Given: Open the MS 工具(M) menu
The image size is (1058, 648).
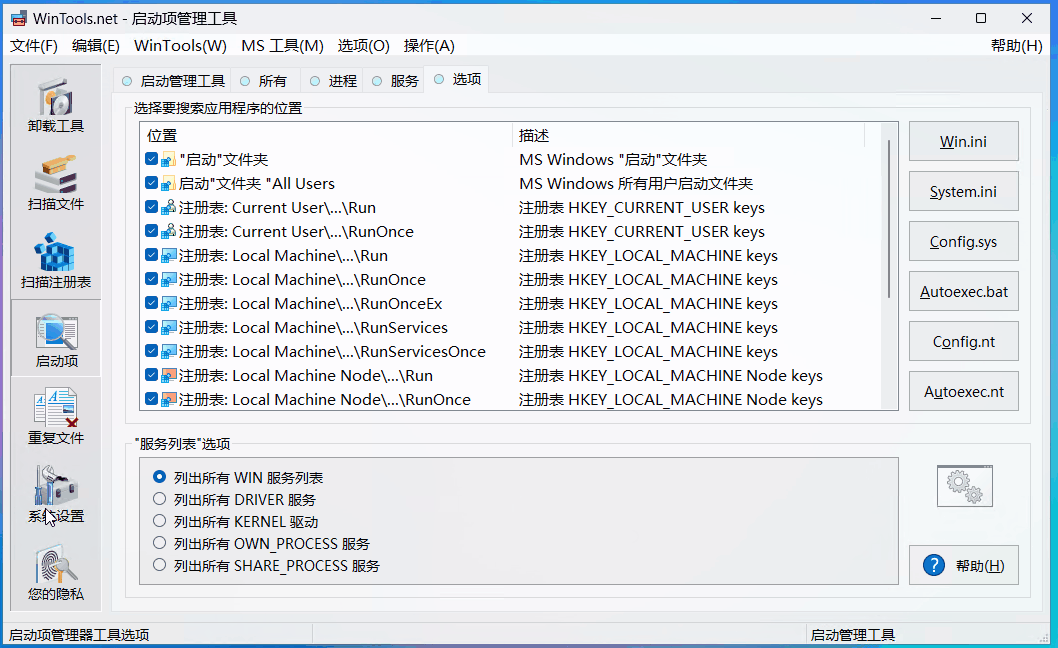Looking at the screenshot, I should click(x=282, y=46).
